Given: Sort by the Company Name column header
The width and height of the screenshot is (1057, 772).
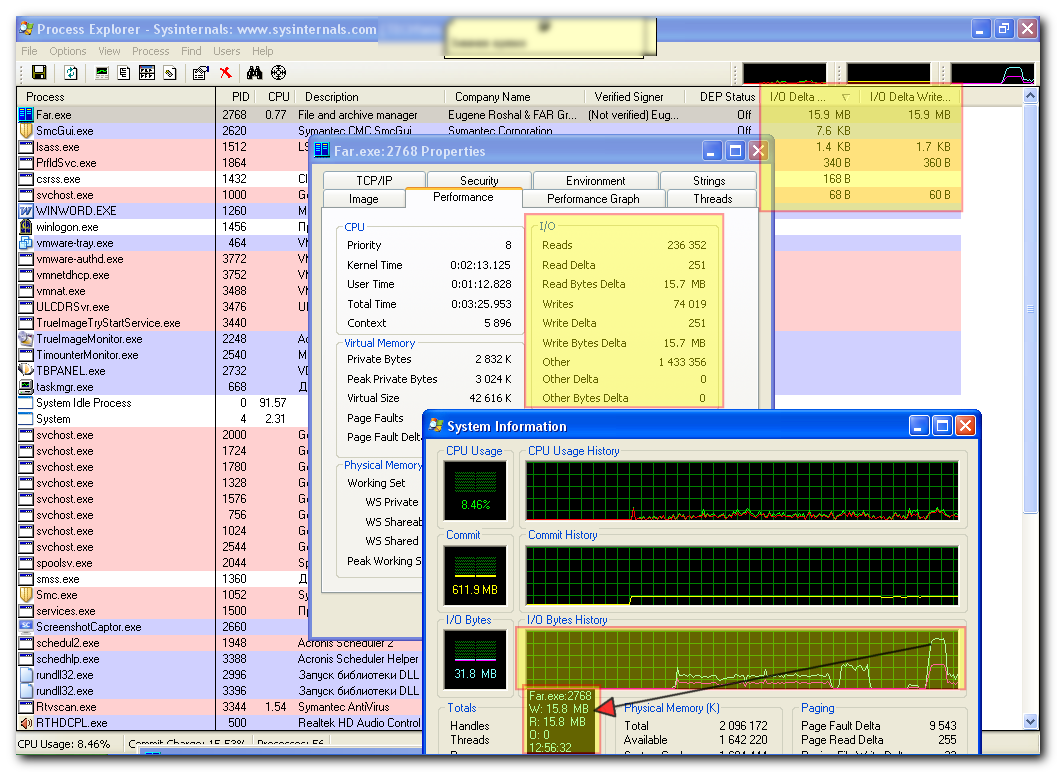Looking at the screenshot, I should (515, 96).
